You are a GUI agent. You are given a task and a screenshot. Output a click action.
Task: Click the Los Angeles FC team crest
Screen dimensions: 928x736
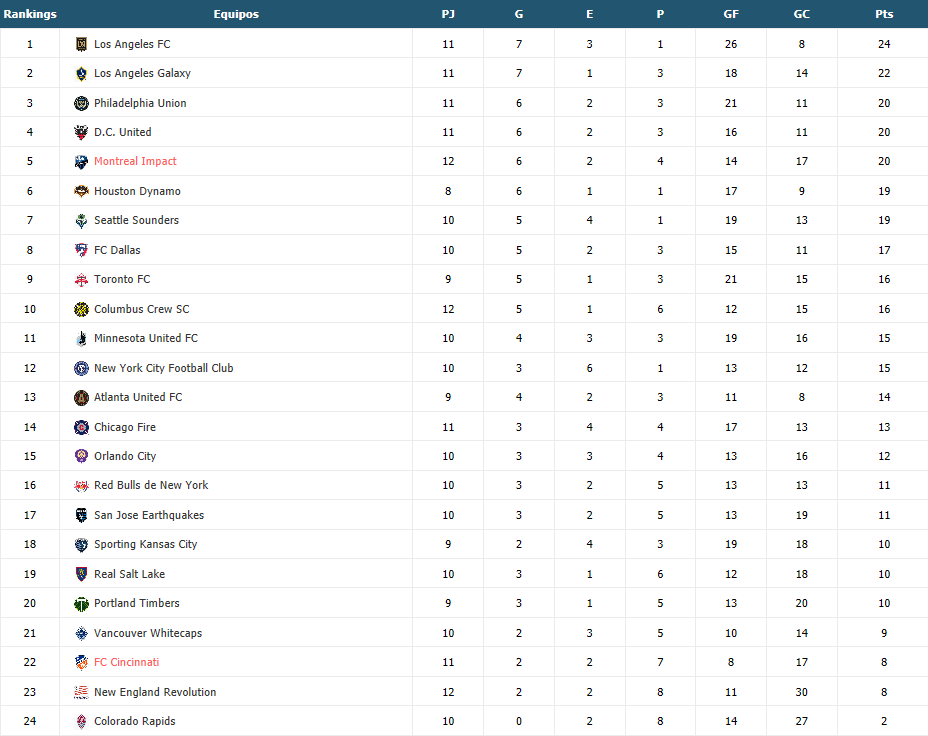pos(81,44)
